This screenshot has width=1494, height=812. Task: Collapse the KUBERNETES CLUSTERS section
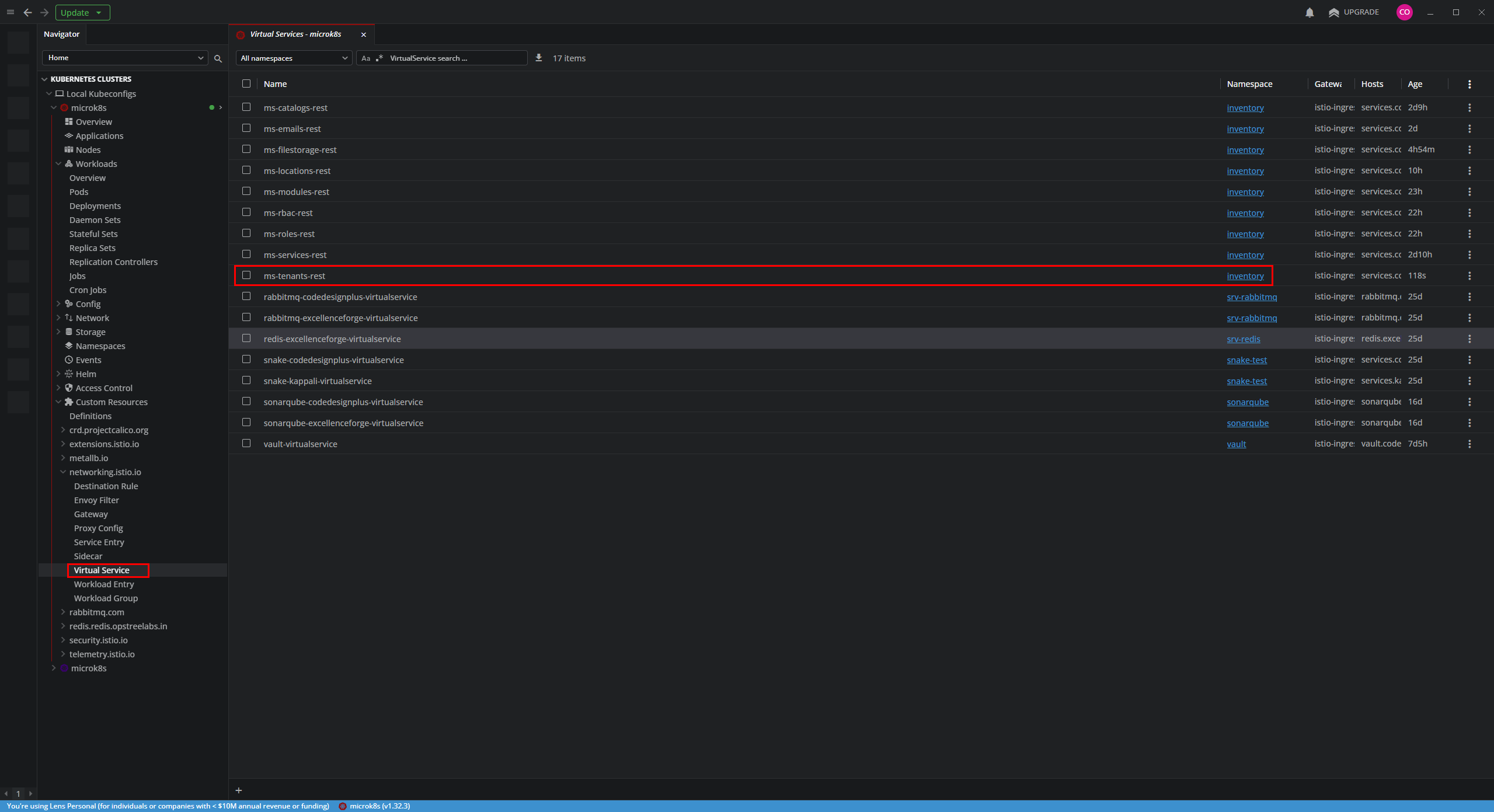pos(44,79)
